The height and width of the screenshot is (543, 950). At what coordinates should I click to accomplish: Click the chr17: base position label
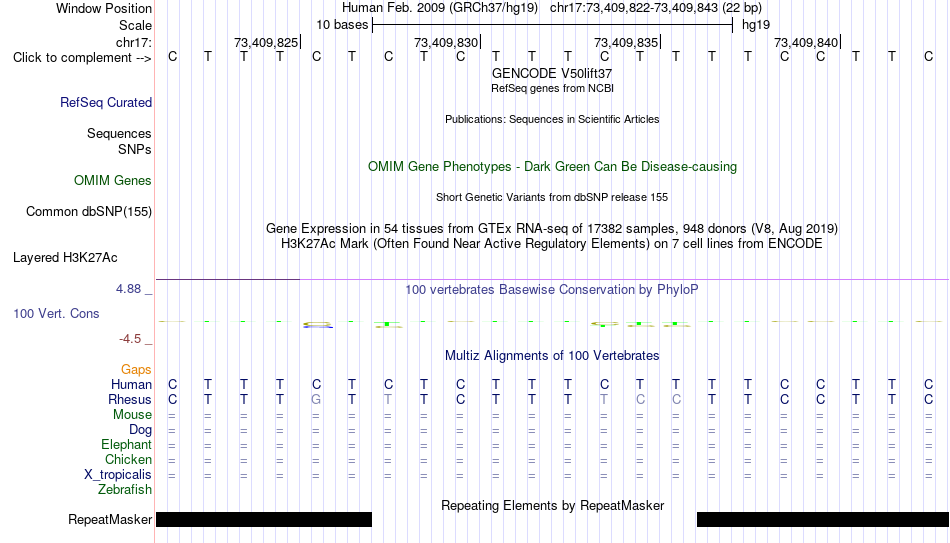pyautogui.click(x=133, y=42)
